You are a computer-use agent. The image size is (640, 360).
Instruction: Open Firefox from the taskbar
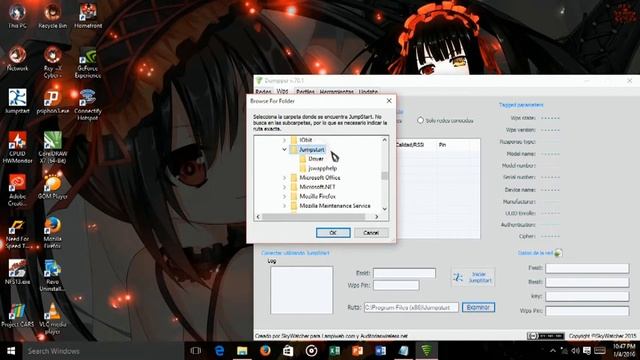pyautogui.click(x=265, y=351)
